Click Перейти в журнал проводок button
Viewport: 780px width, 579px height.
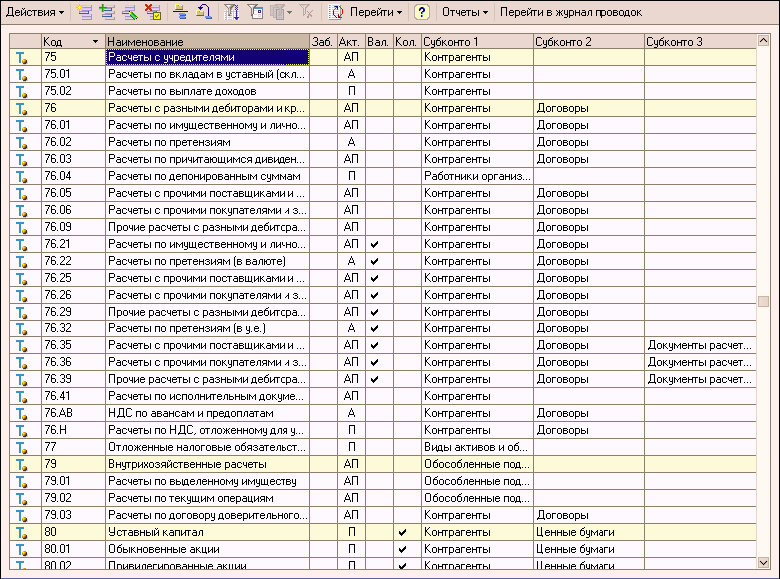(x=570, y=13)
